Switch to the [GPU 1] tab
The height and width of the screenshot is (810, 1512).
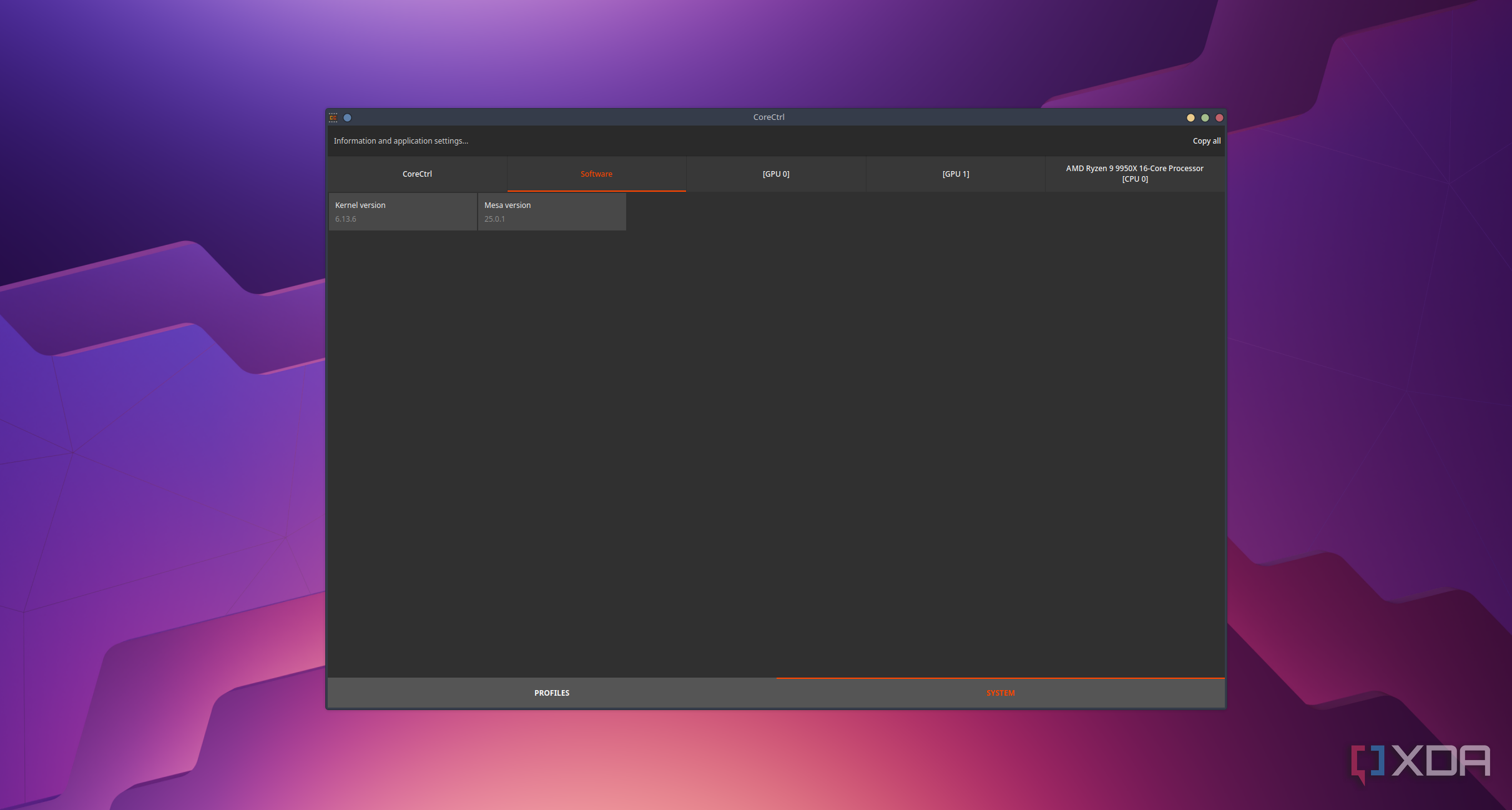[x=956, y=174]
